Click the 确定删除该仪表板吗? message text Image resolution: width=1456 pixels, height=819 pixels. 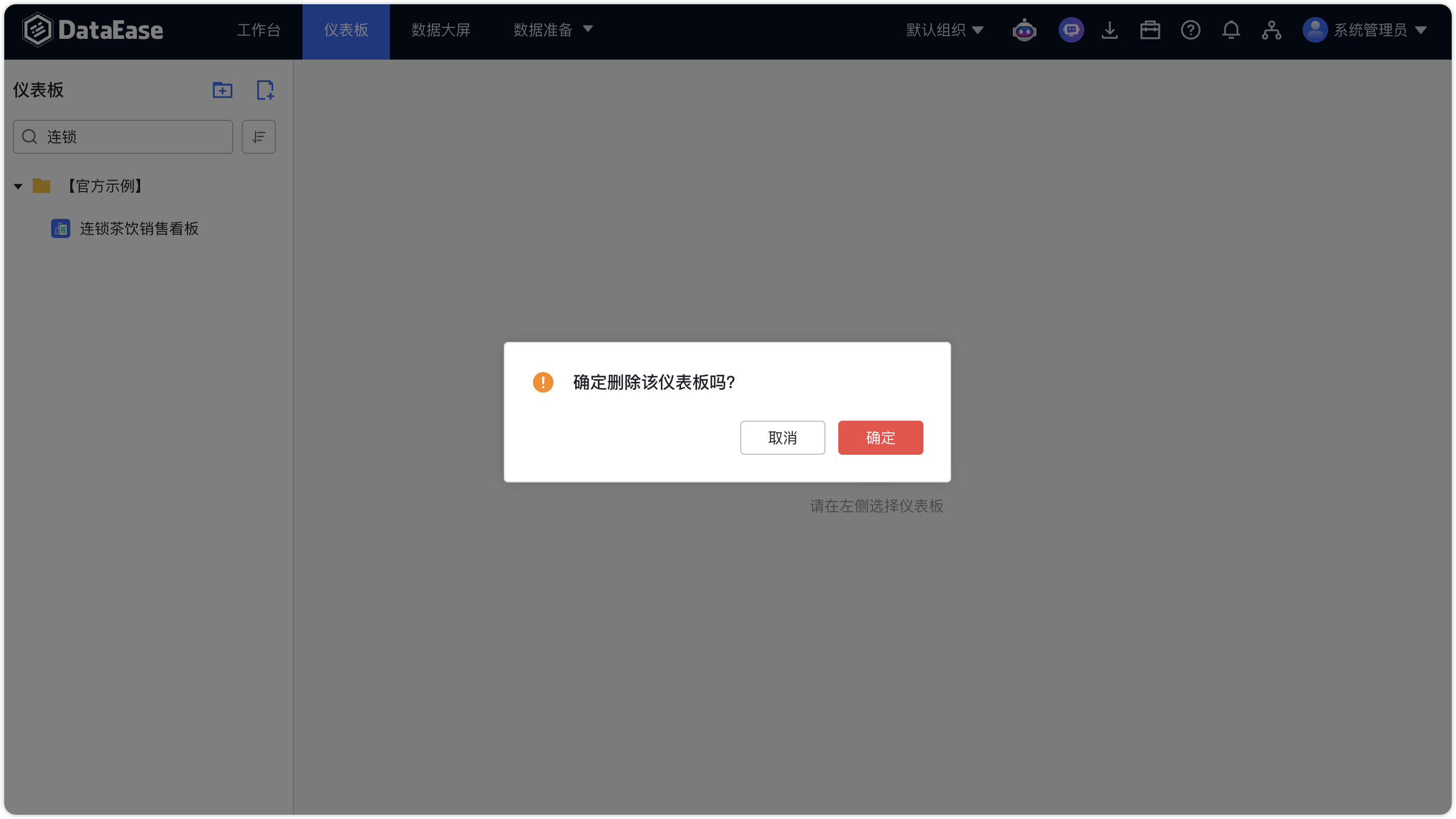[654, 382]
